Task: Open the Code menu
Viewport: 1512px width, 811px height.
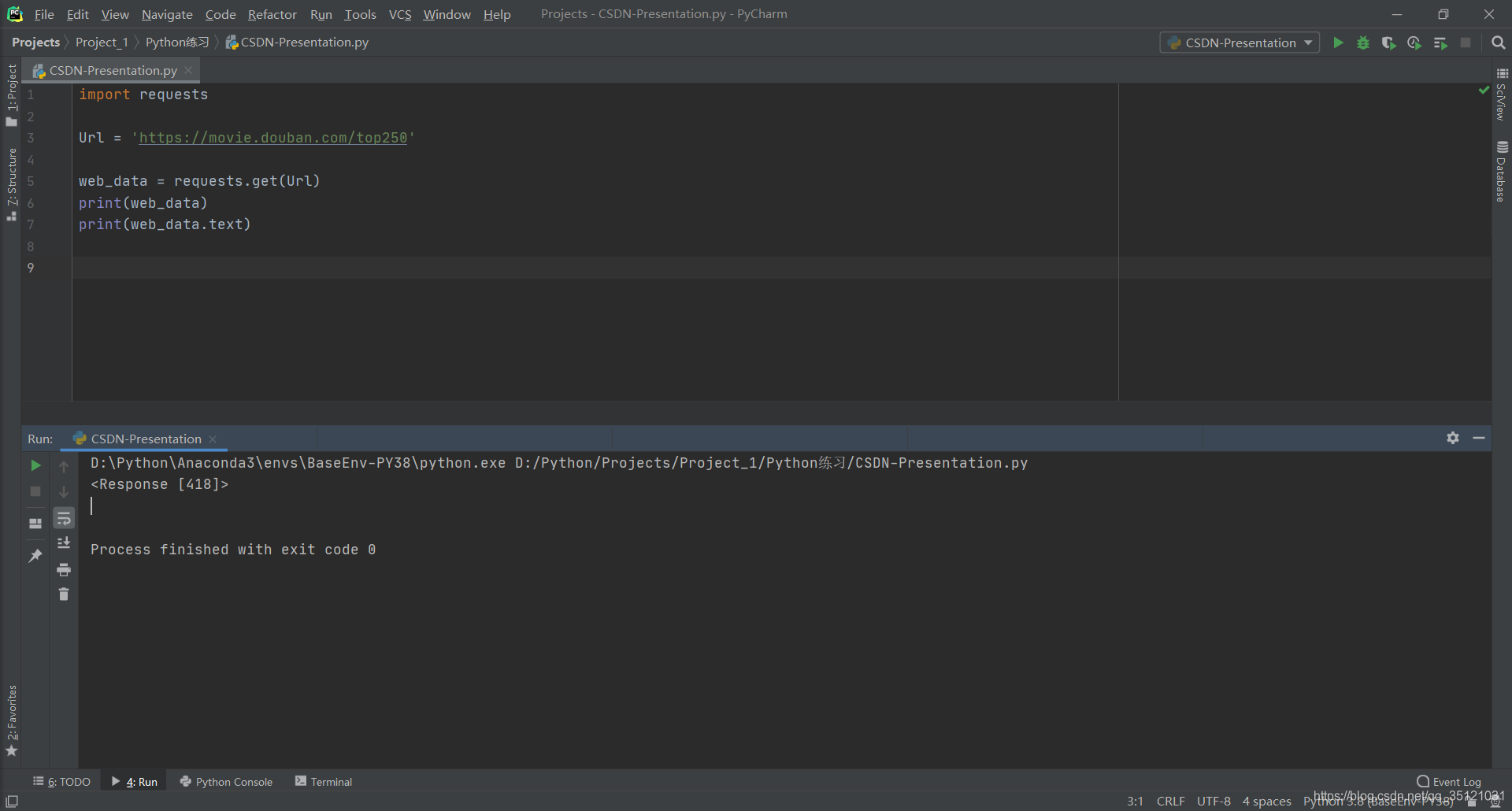Action: pyautogui.click(x=220, y=14)
